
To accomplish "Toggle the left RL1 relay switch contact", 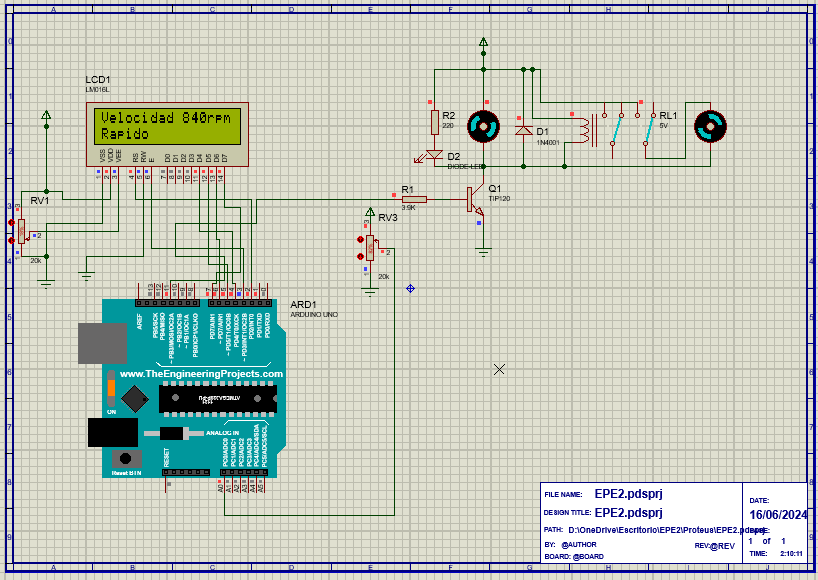I will pos(618,128).
